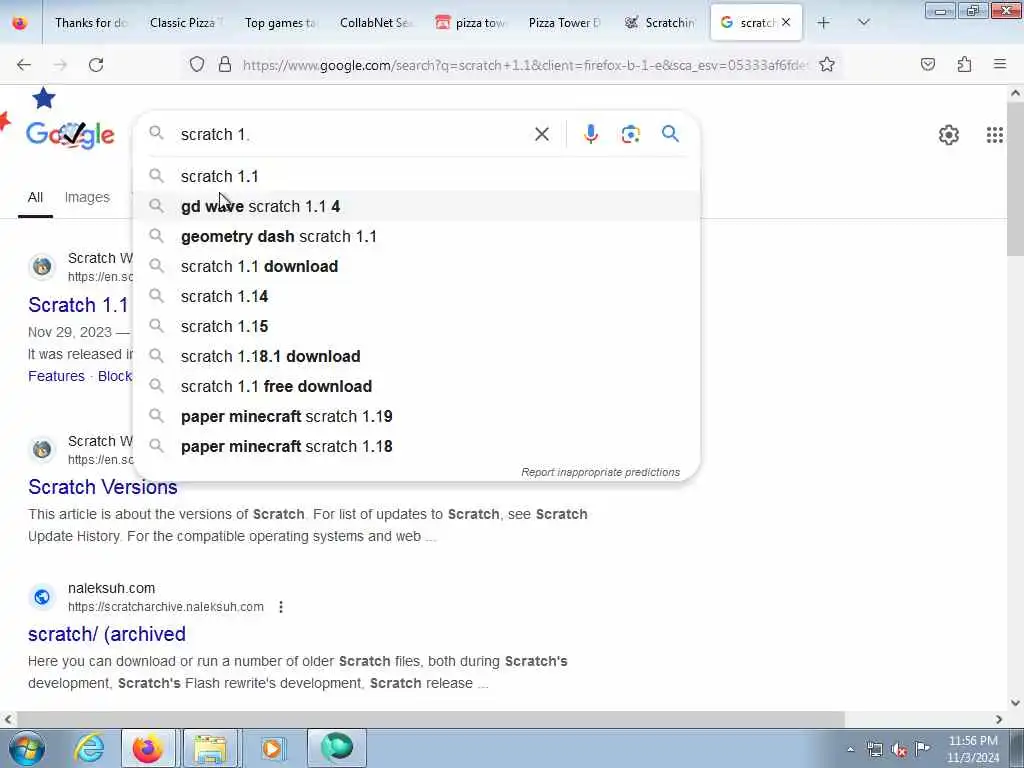Click the taskbar clock showing 11:56 PM
The width and height of the screenshot is (1024, 768).
(x=973, y=749)
